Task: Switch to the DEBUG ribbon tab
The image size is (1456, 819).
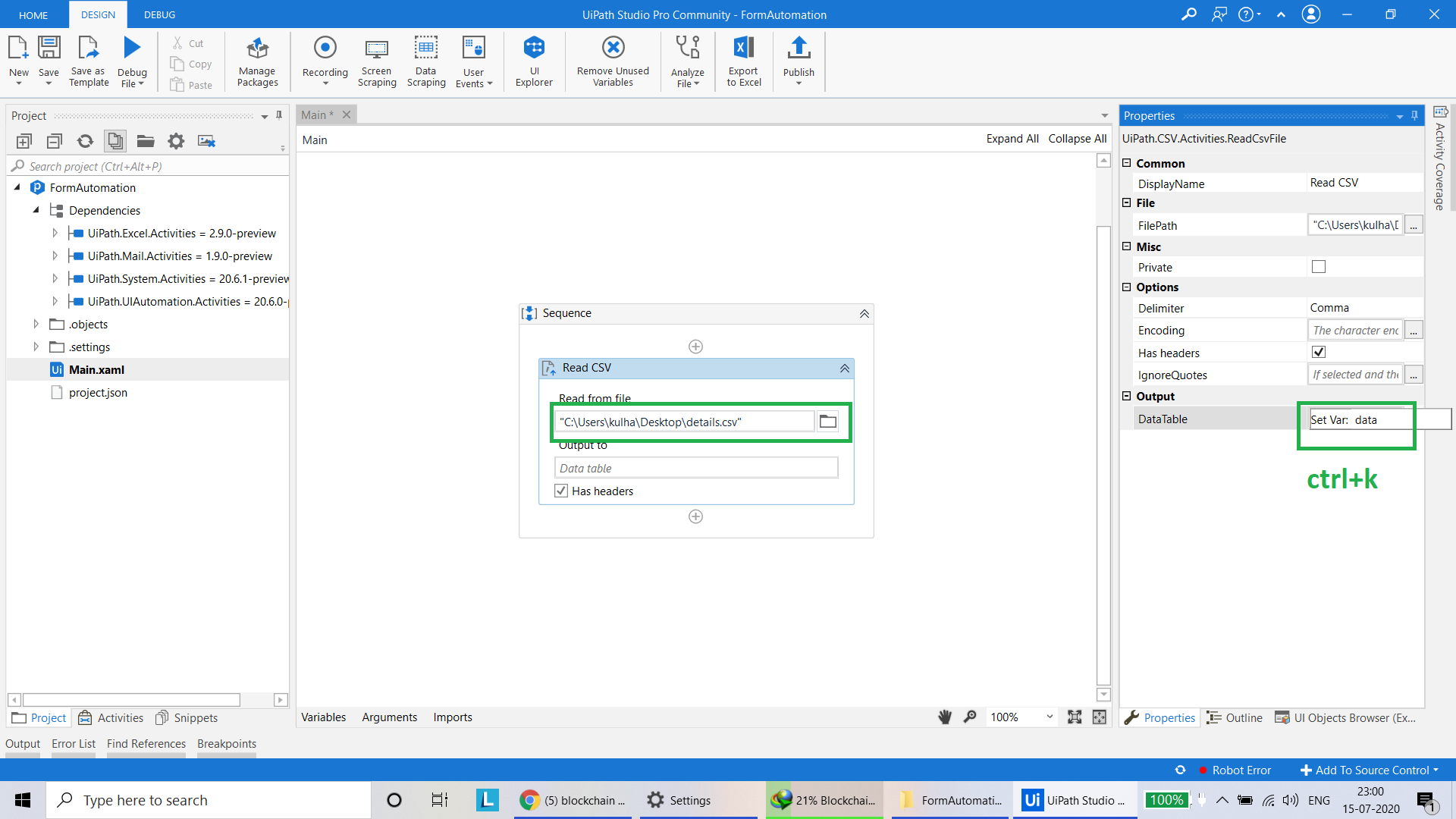Action: (159, 14)
